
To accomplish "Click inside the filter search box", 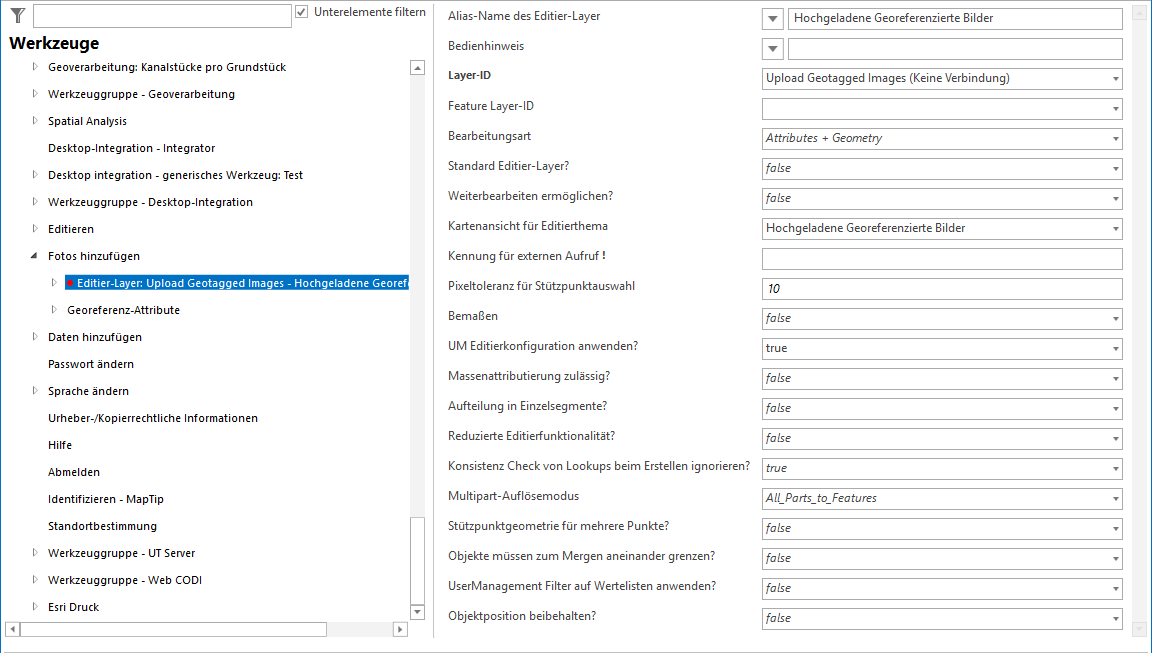I will click(160, 17).
